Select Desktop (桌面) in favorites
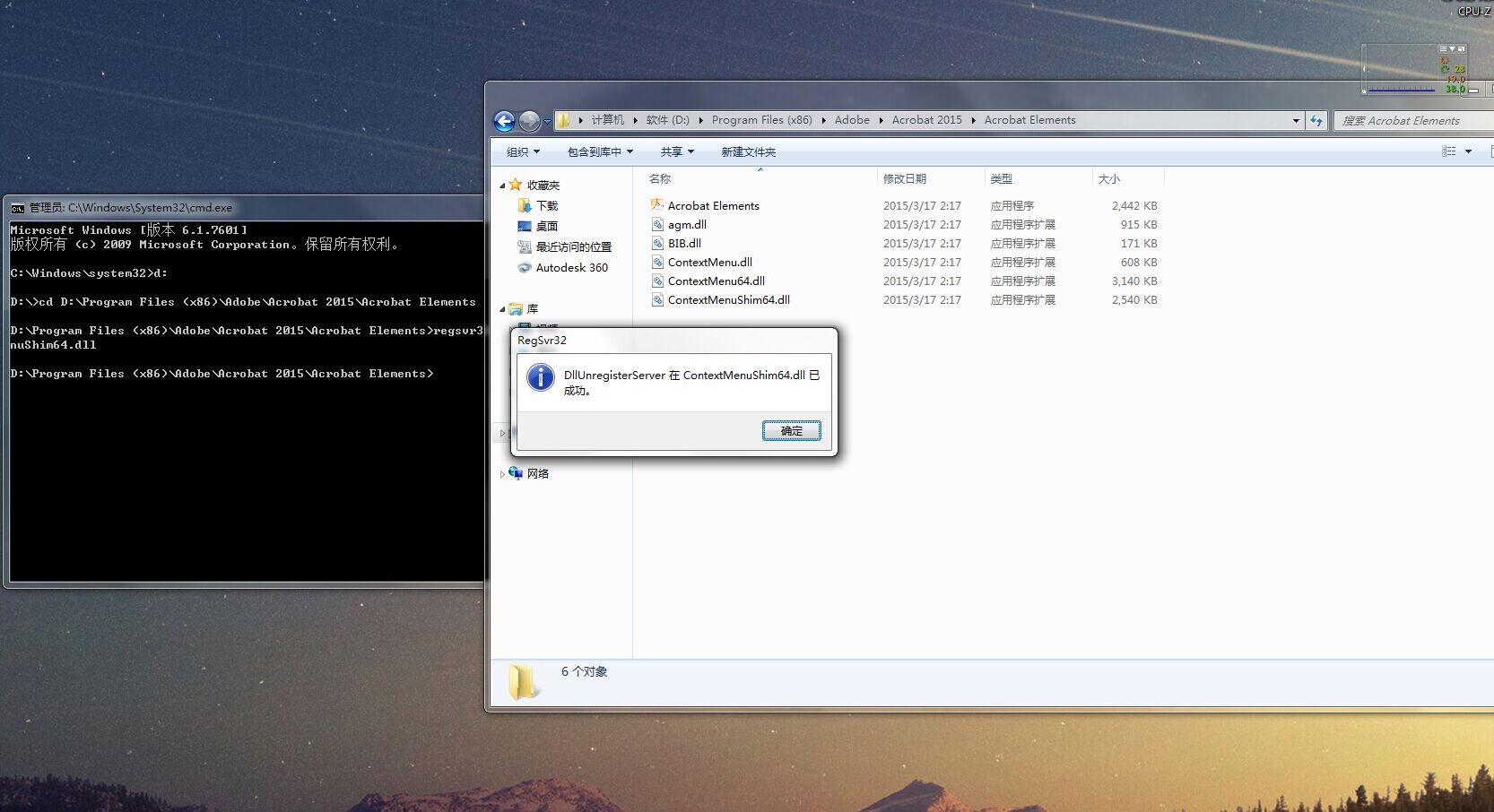Viewport: 1494px width, 812px height. click(546, 227)
